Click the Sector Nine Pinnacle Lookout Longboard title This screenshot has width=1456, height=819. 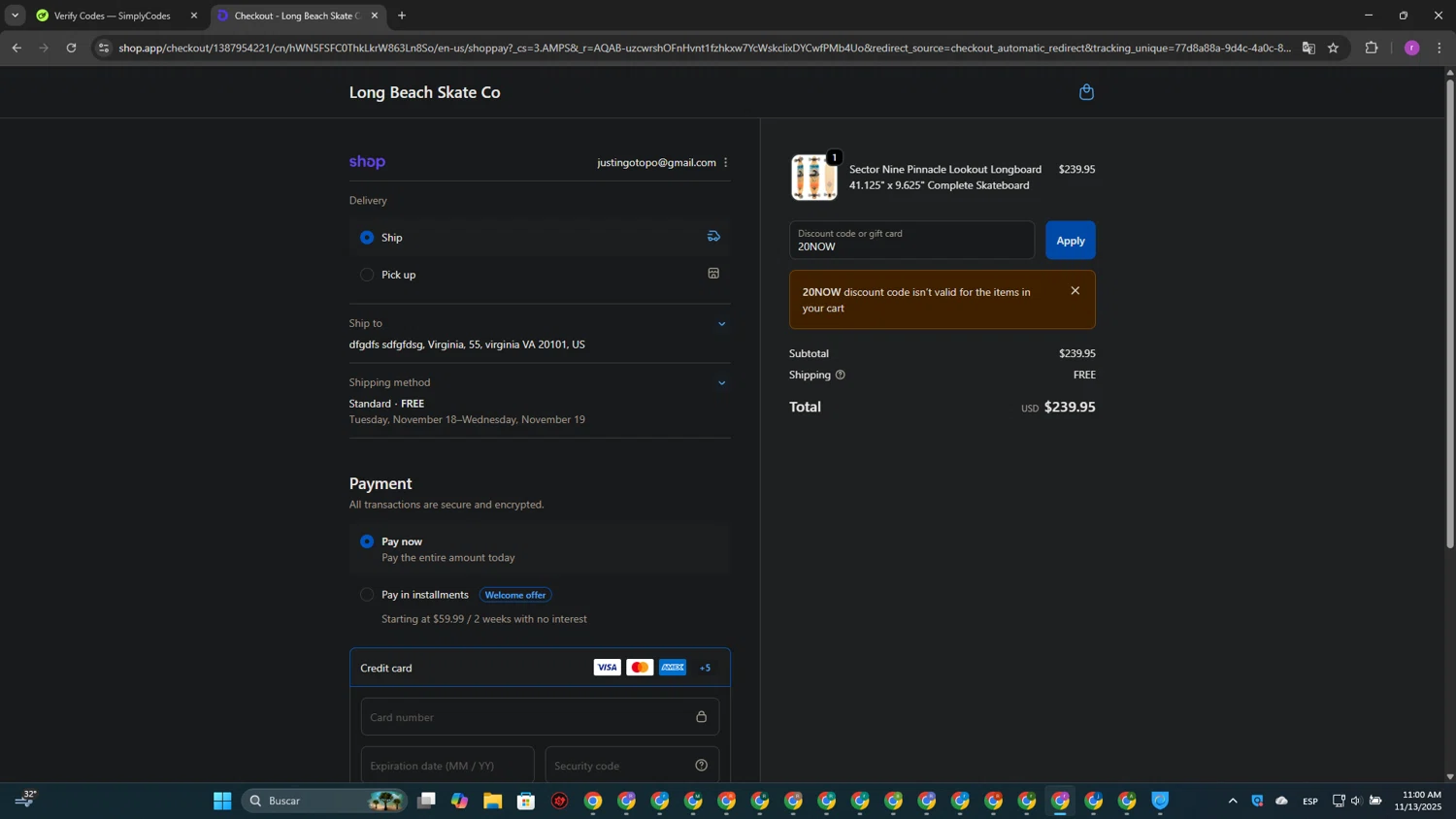945,178
